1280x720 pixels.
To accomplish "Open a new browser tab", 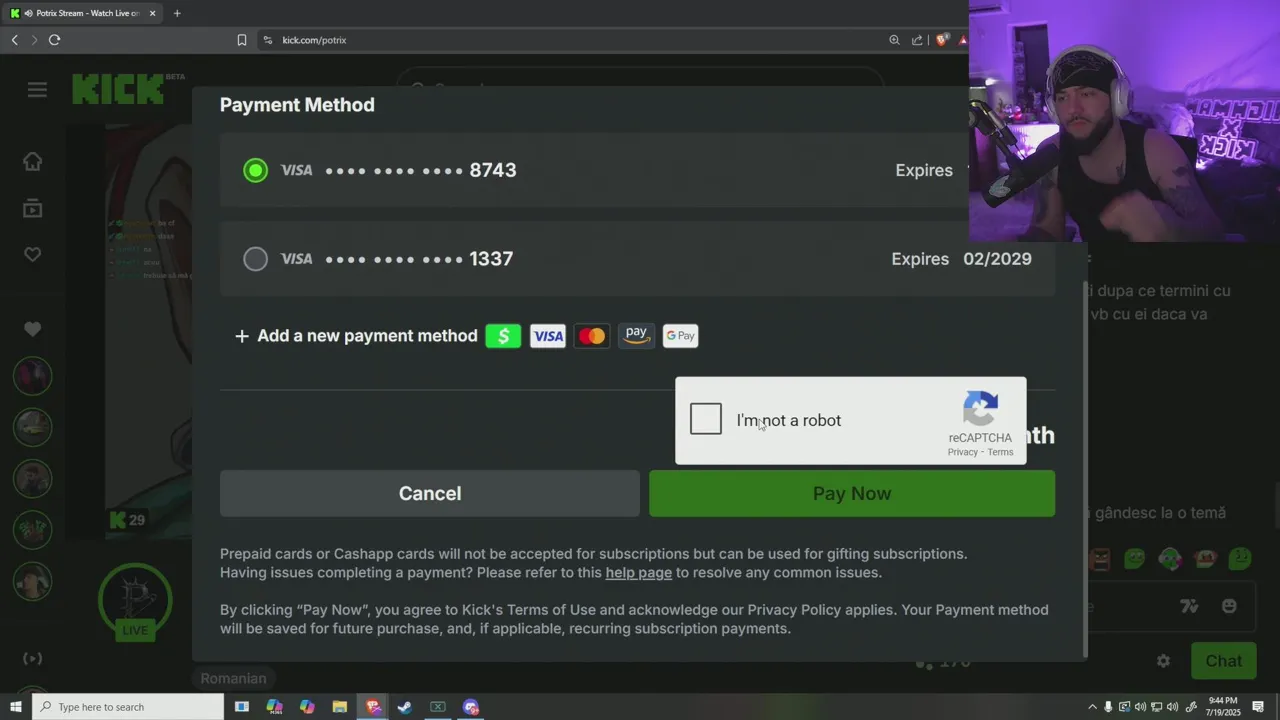I will [177, 13].
